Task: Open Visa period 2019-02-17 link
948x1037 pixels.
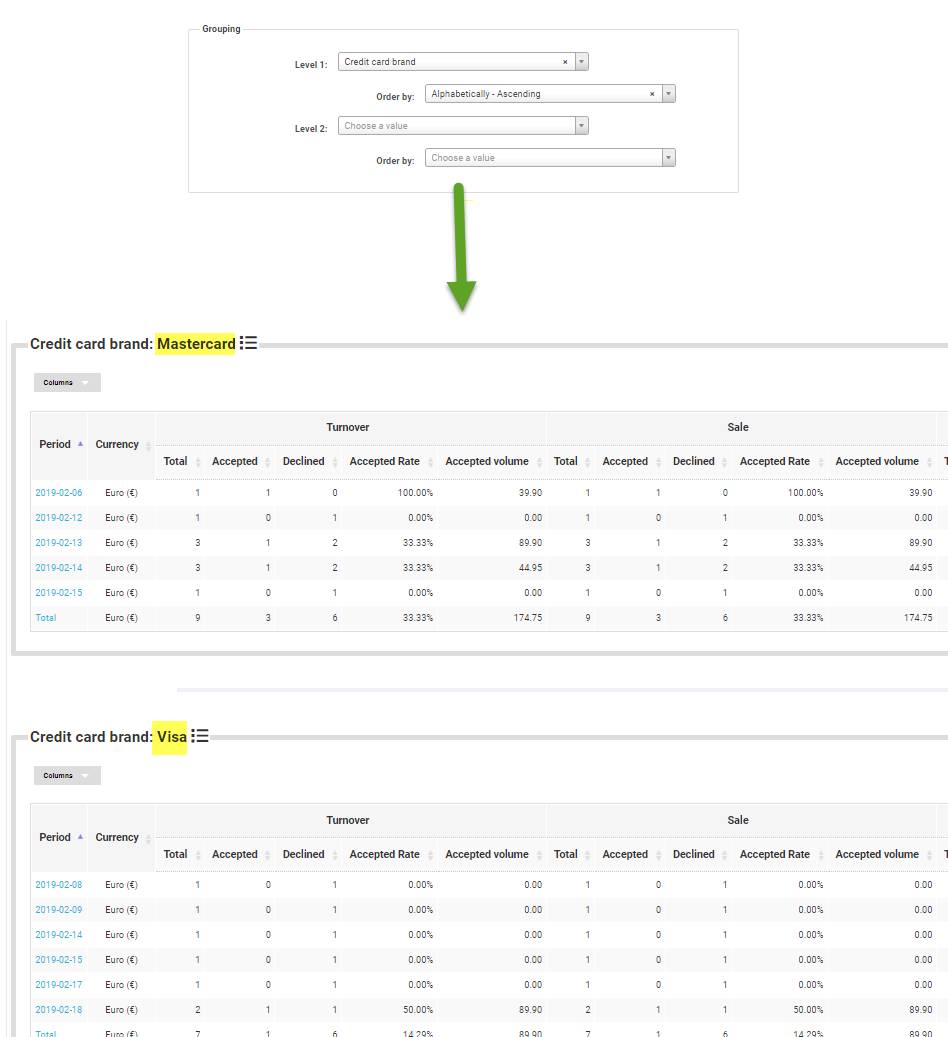Action: (59, 985)
